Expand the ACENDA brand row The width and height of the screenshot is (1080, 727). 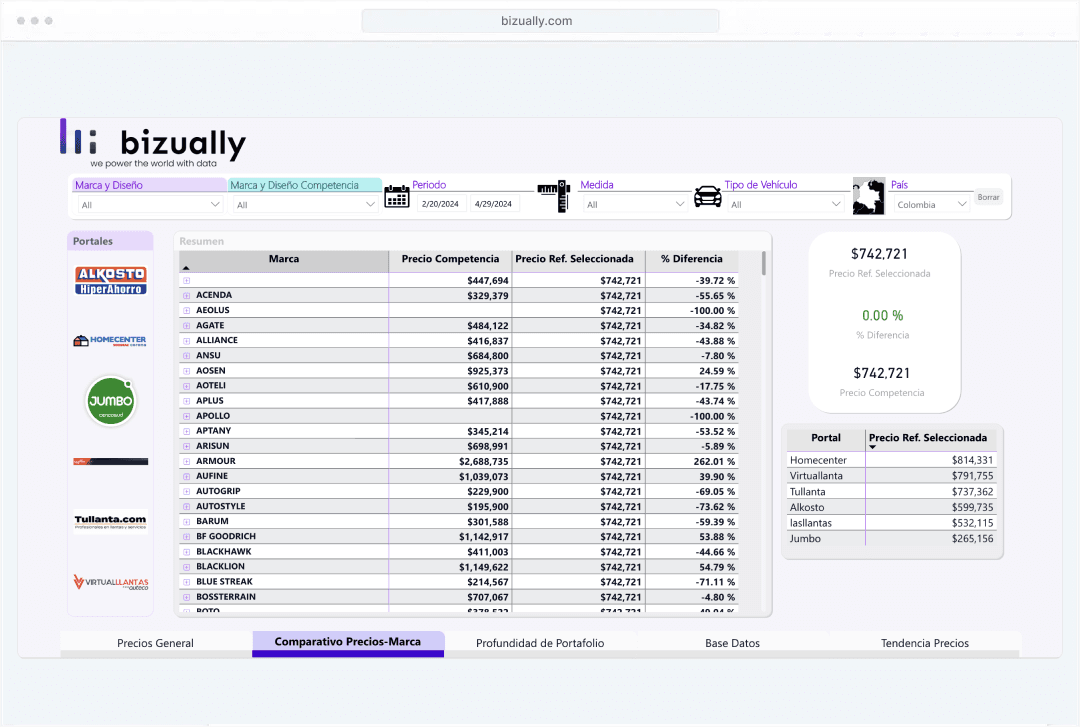187,296
